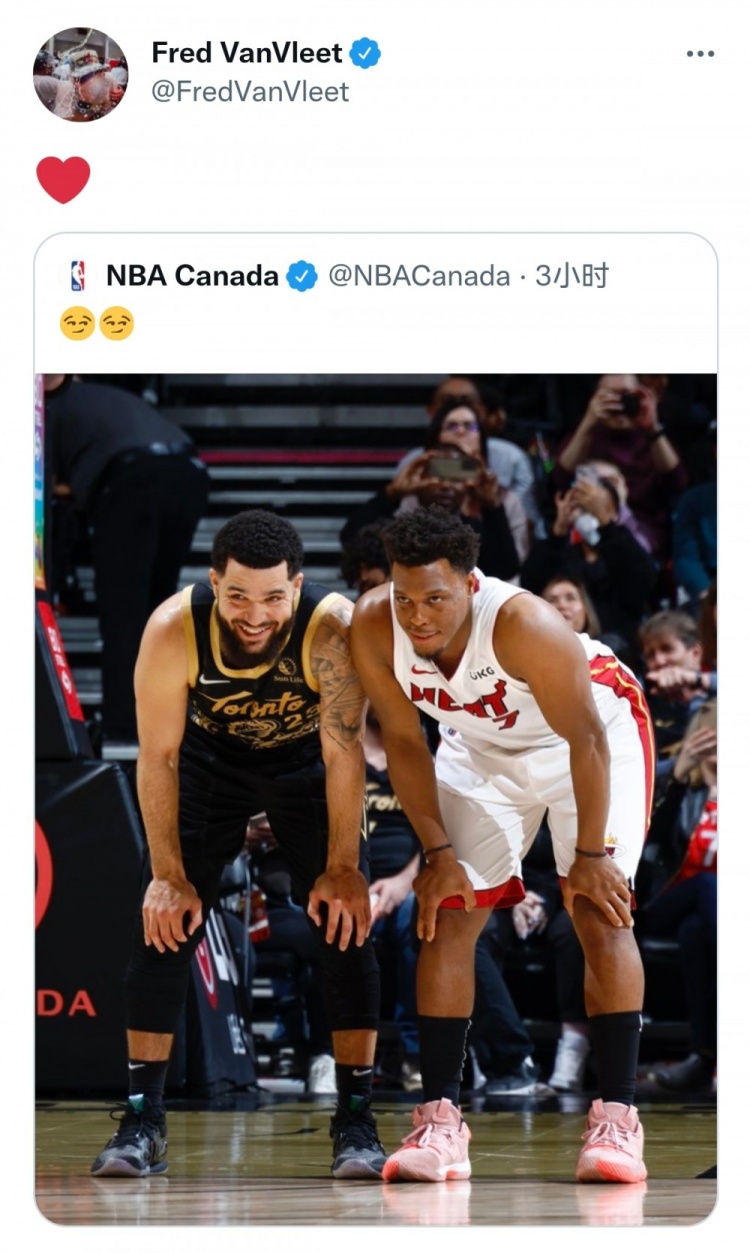
Task: Open the @FredVanVleet handle link
Action: point(250,92)
